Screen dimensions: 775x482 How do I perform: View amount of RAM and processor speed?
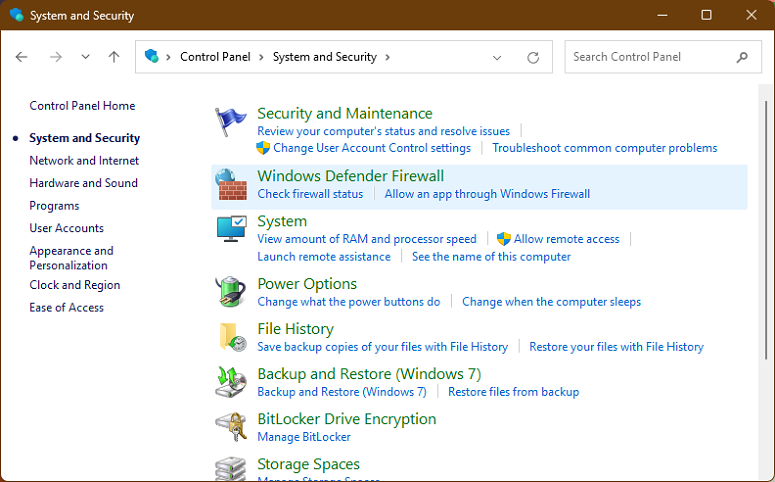pos(367,239)
